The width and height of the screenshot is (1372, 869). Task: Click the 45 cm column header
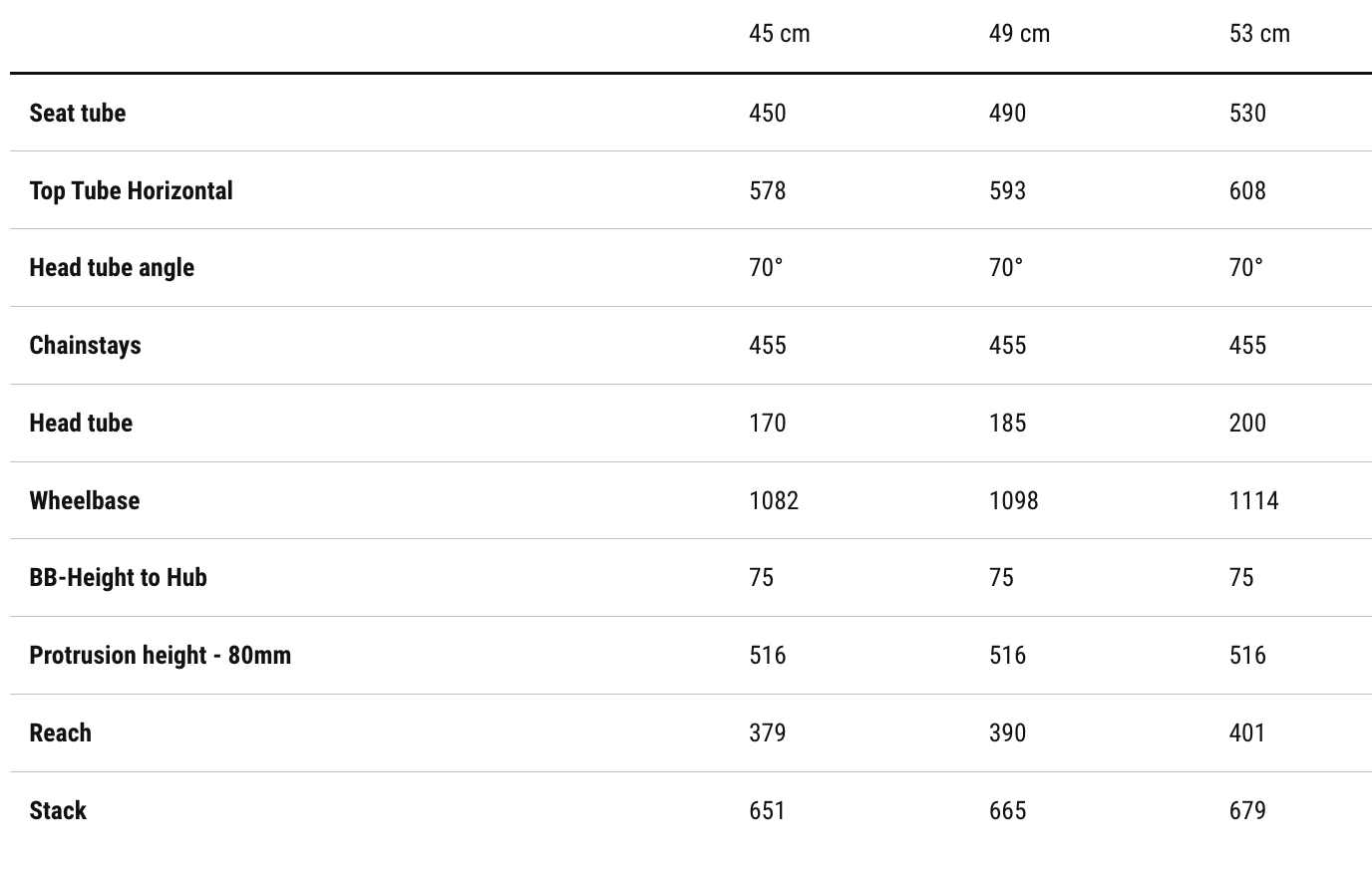tap(779, 34)
